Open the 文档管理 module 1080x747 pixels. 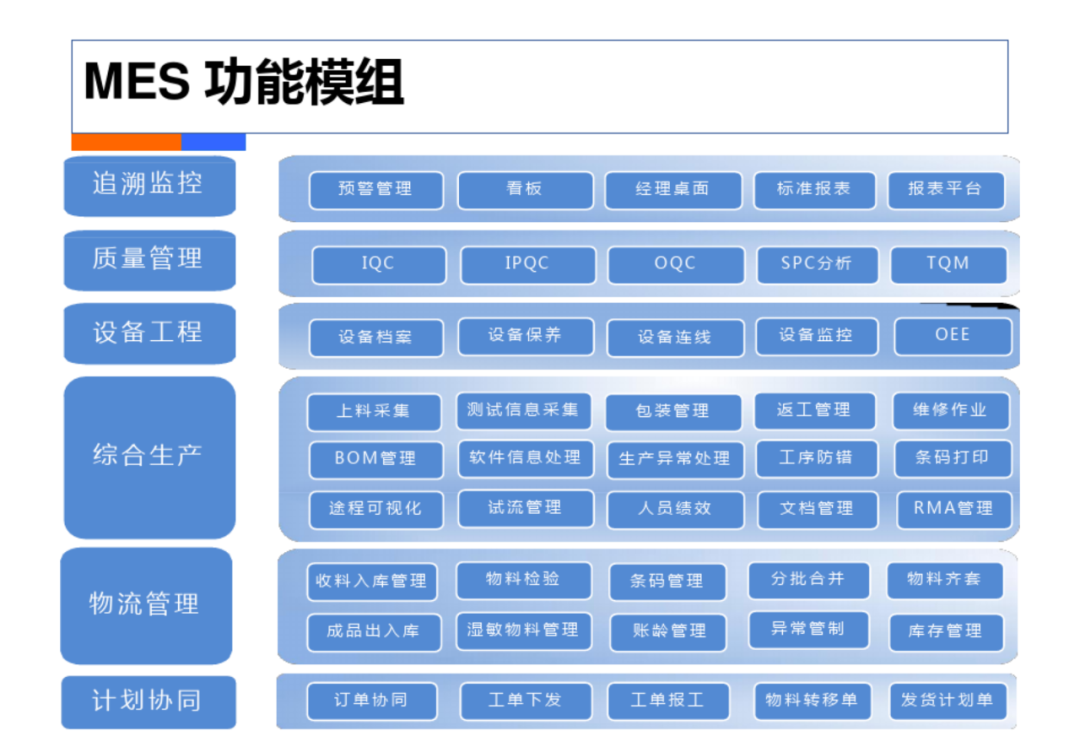click(818, 510)
